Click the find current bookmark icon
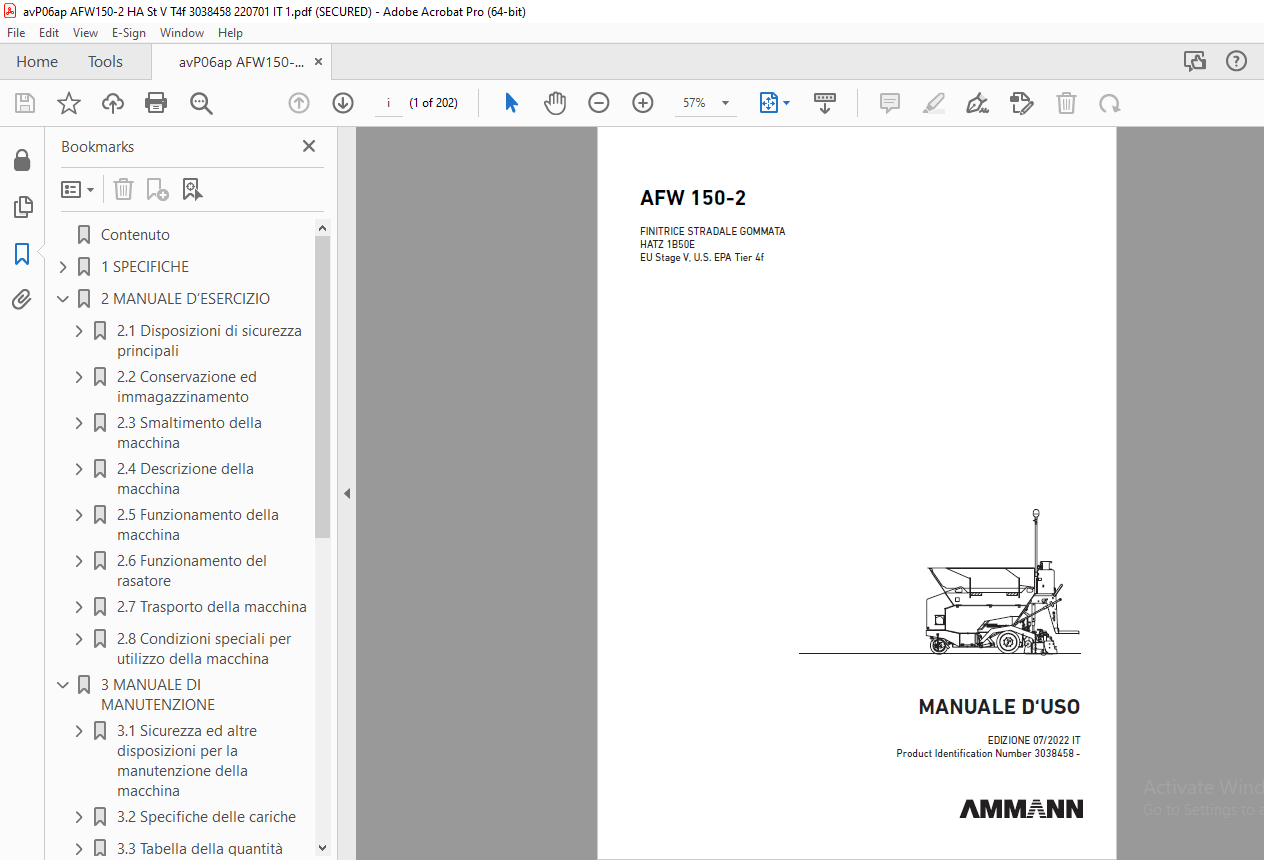The image size is (1264, 860). (x=192, y=189)
